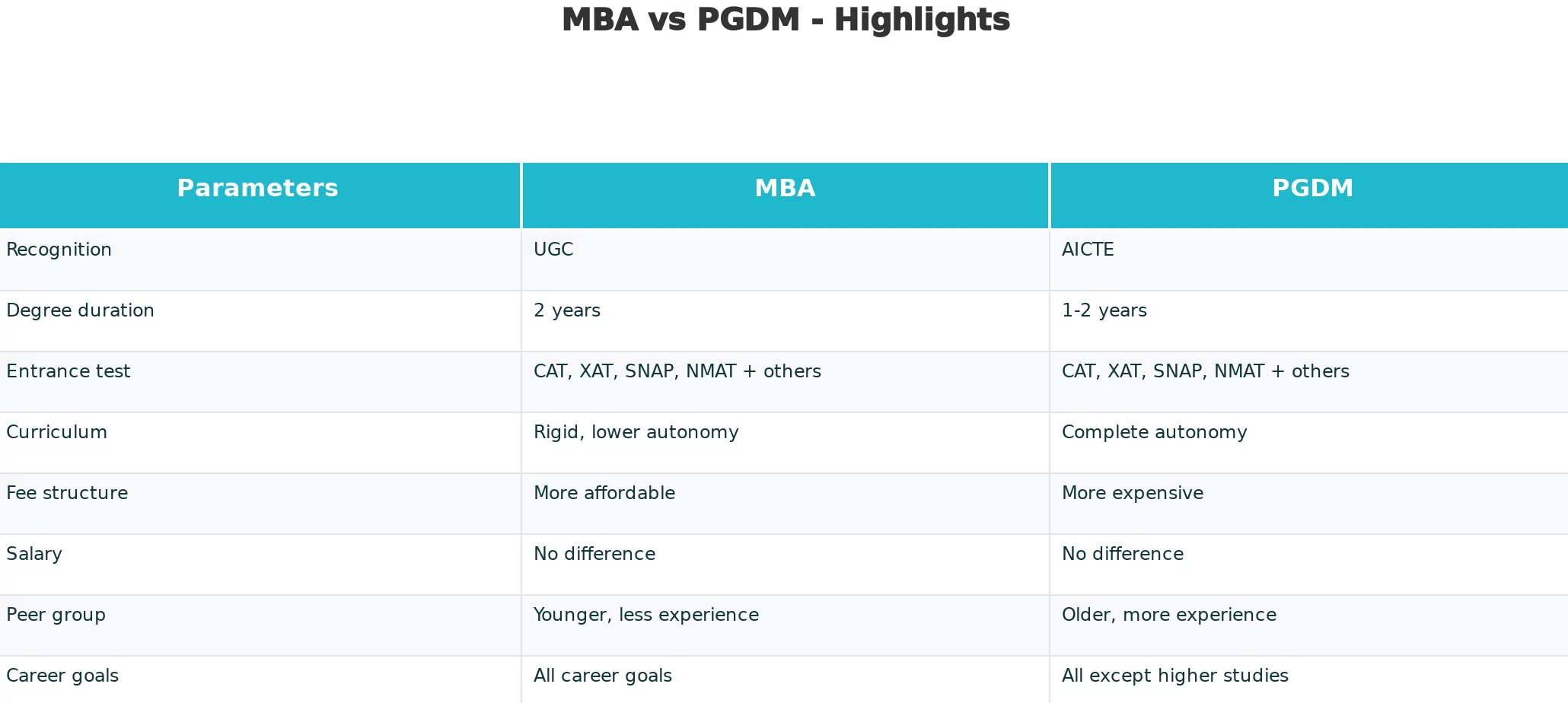Select the Degree duration row label
The width and height of the screenshot is (1568, 703).
80,311
